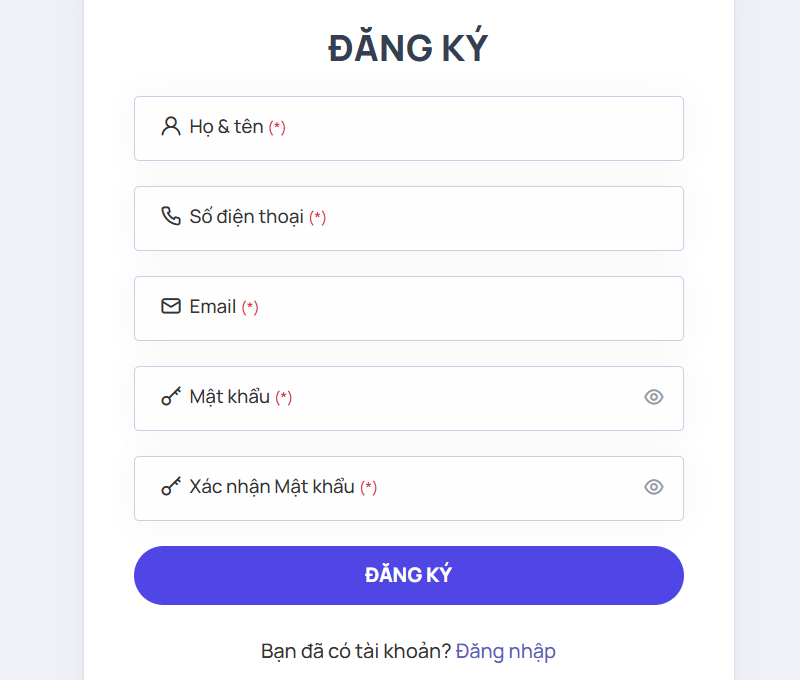Click the user icon in the name field

(x=170, y=127)
